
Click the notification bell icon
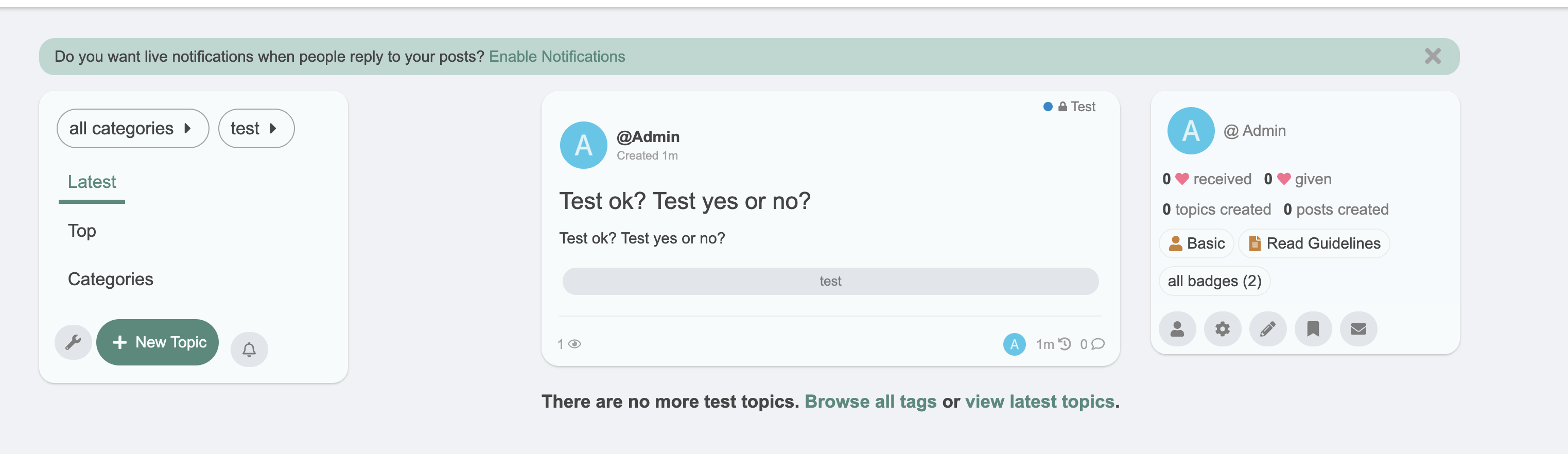249,350
